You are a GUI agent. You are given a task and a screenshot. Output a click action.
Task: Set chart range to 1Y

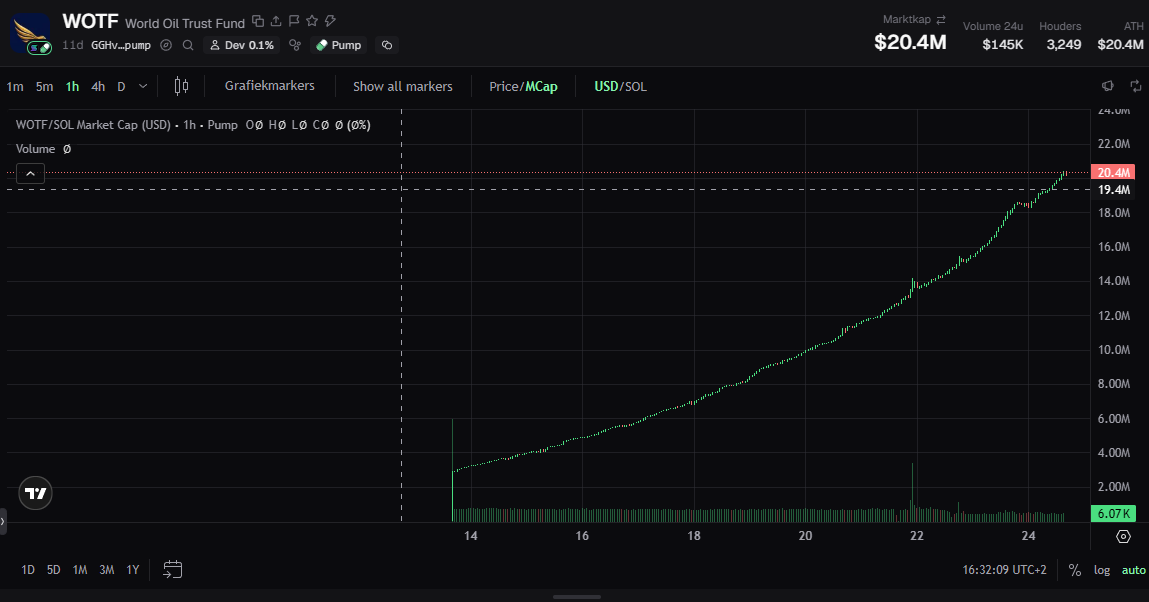tap(133, 570)
